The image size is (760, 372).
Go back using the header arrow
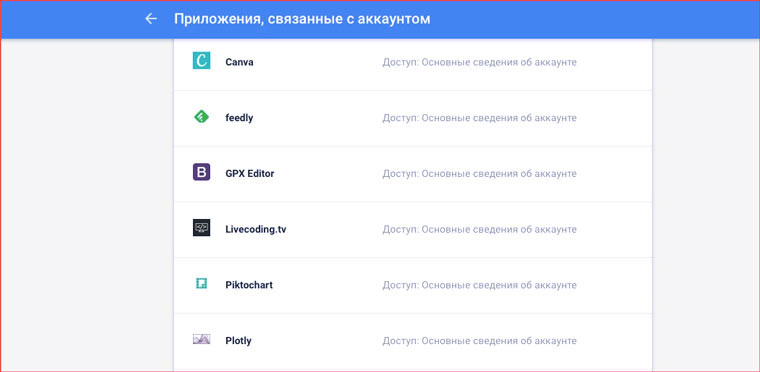pyautogui.click(x=151, y=19)
